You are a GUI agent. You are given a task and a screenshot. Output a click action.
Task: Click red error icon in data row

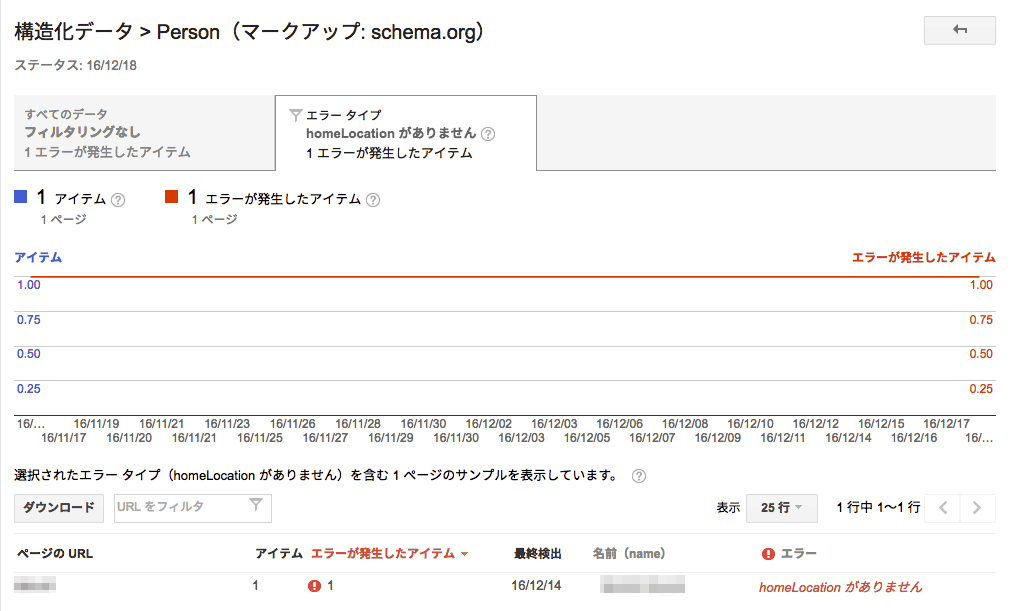click(315, 586)
